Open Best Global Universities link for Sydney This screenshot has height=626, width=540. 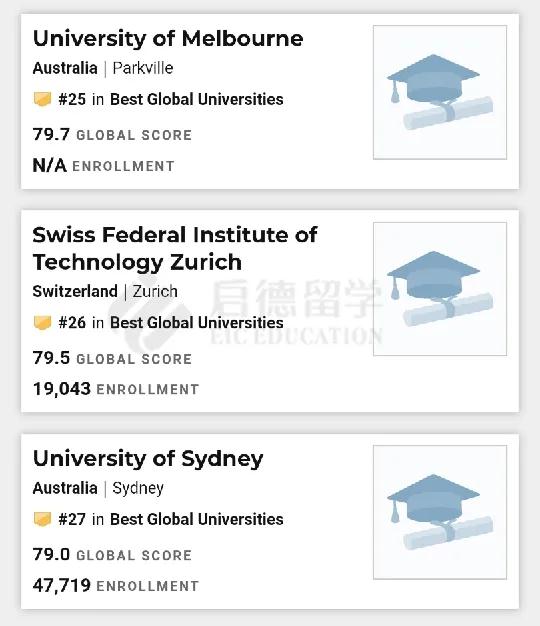pos(197,519)
